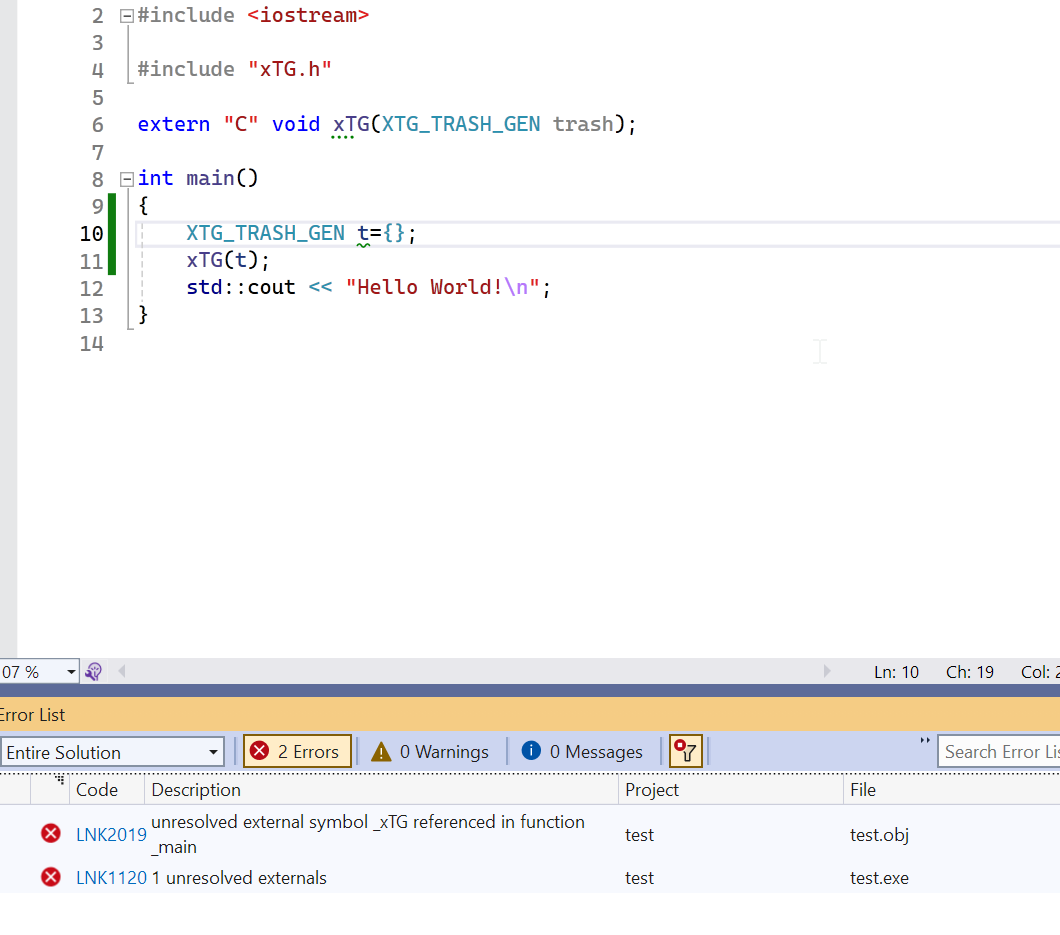Toggle the 2 Errors filter
Image resolution: width=1060 pixels, height=935 pixels.
pos(297,752)
